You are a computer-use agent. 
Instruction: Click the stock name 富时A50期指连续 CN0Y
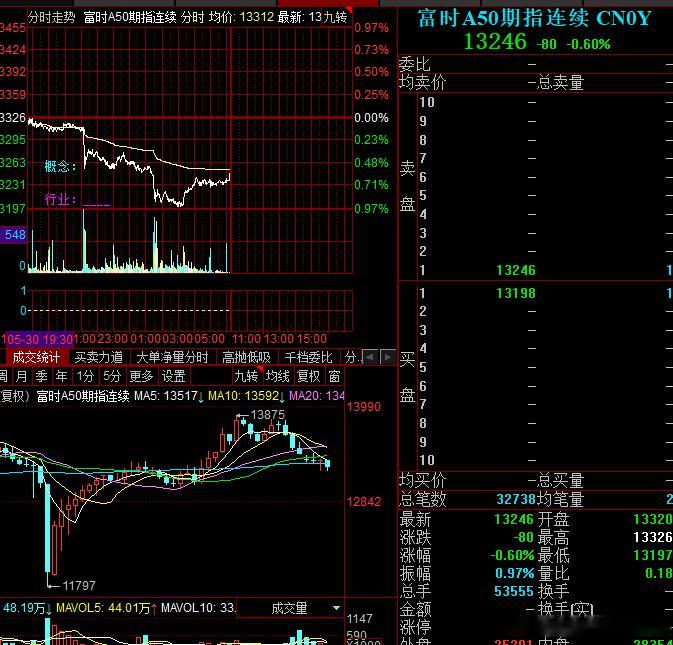[534, 18]
